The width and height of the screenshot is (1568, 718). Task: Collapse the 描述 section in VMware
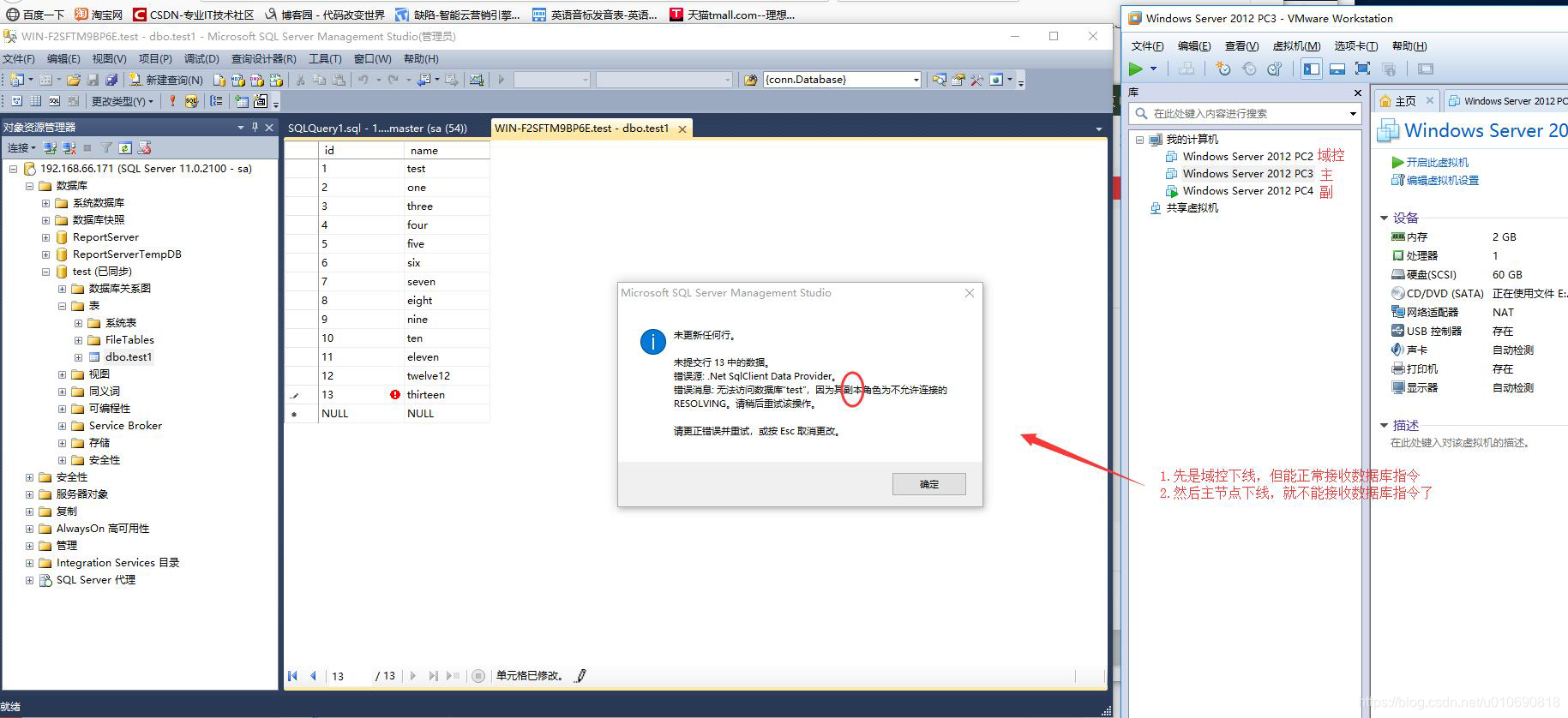coord(1384,425)
